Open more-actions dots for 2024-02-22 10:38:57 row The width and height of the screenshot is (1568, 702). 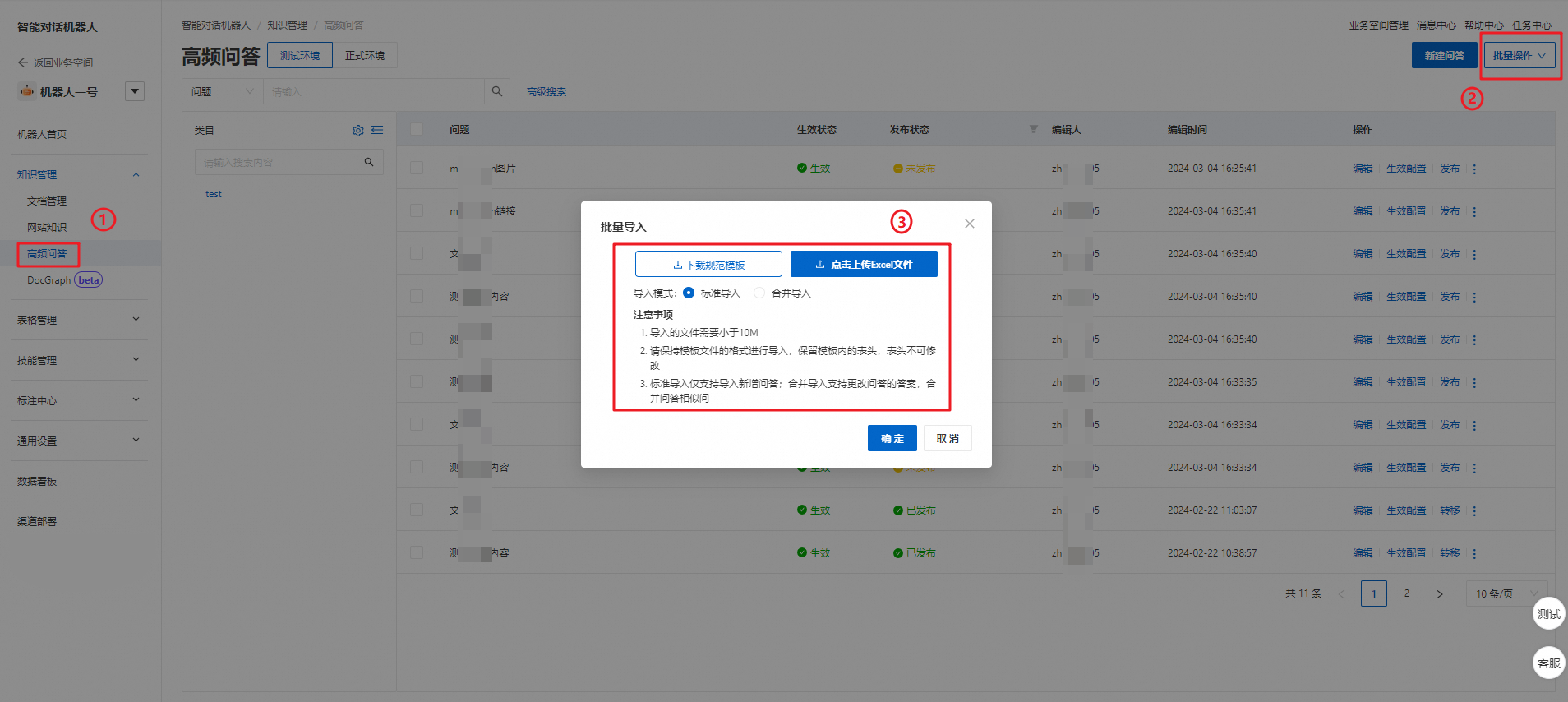pos(1474,553)
